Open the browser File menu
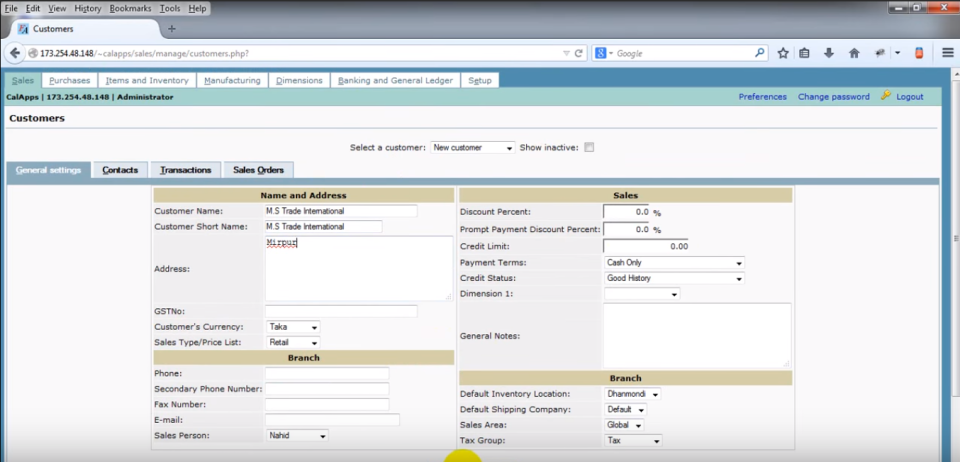960x462 pixels. pyautogui.click(x=11, y=9)
